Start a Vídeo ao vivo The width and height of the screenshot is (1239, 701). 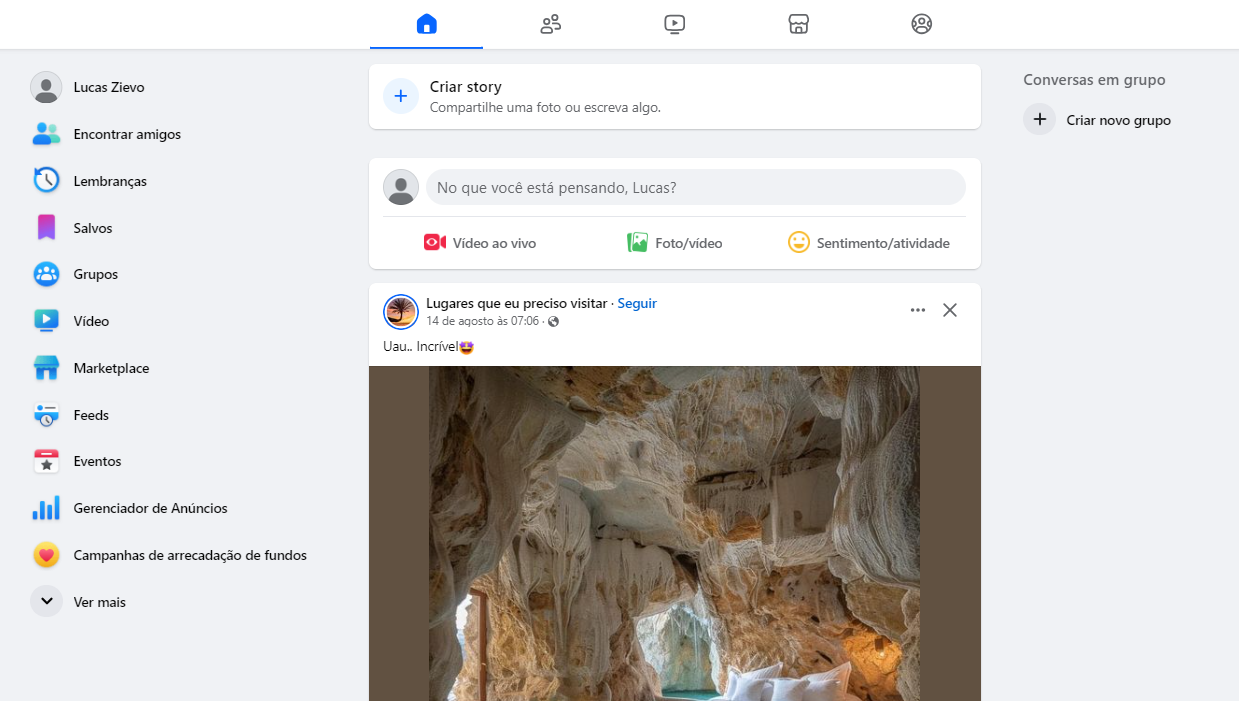(x=480, y=243)
